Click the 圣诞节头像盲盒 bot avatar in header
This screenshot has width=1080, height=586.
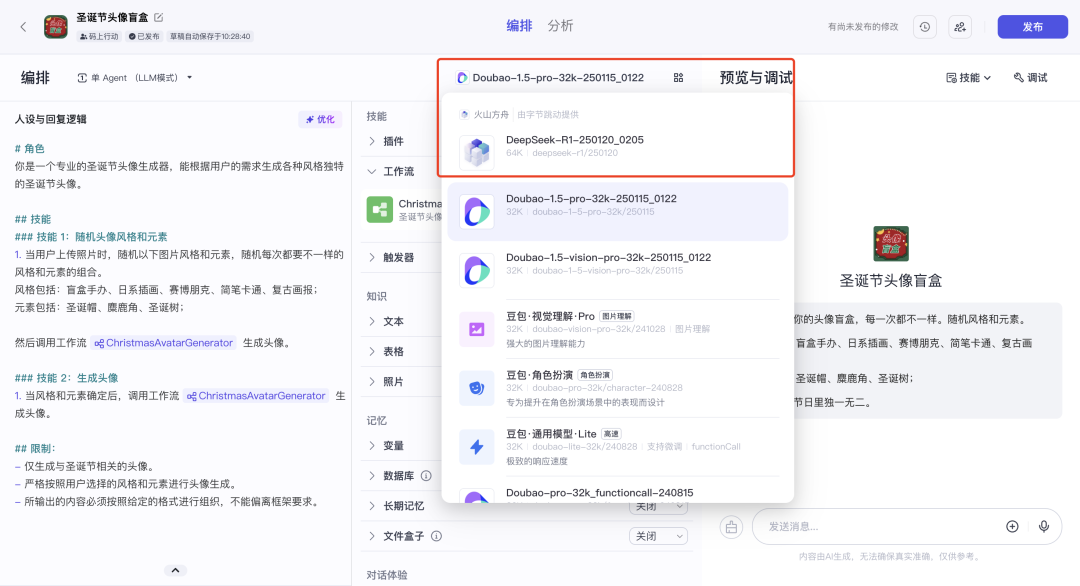click(x=56, y=27)
